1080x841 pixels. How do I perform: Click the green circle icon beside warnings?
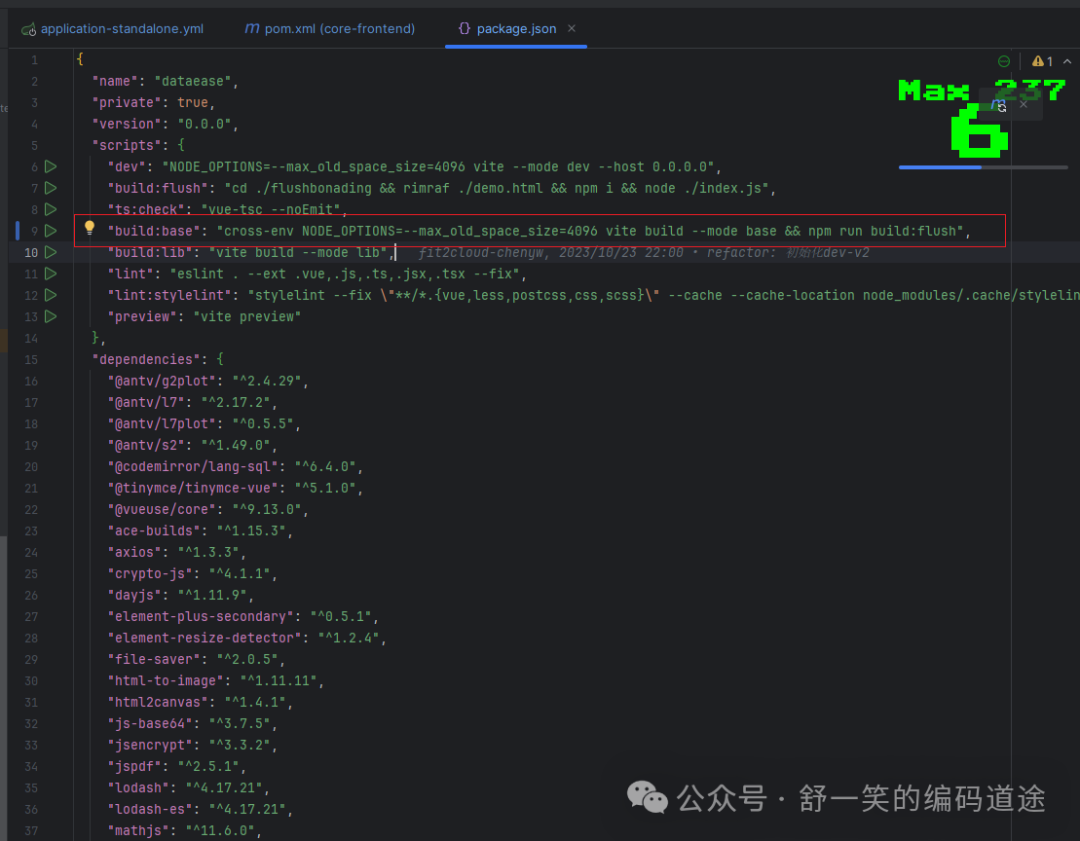tap(1004, 61)
